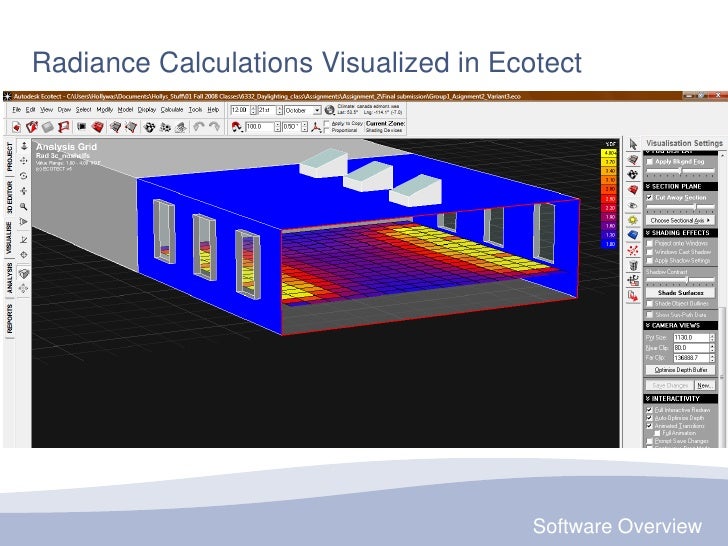Viewport: 728px width, 546px height.
Task: Click the redo arrow icon
Action: pos(214,126)
